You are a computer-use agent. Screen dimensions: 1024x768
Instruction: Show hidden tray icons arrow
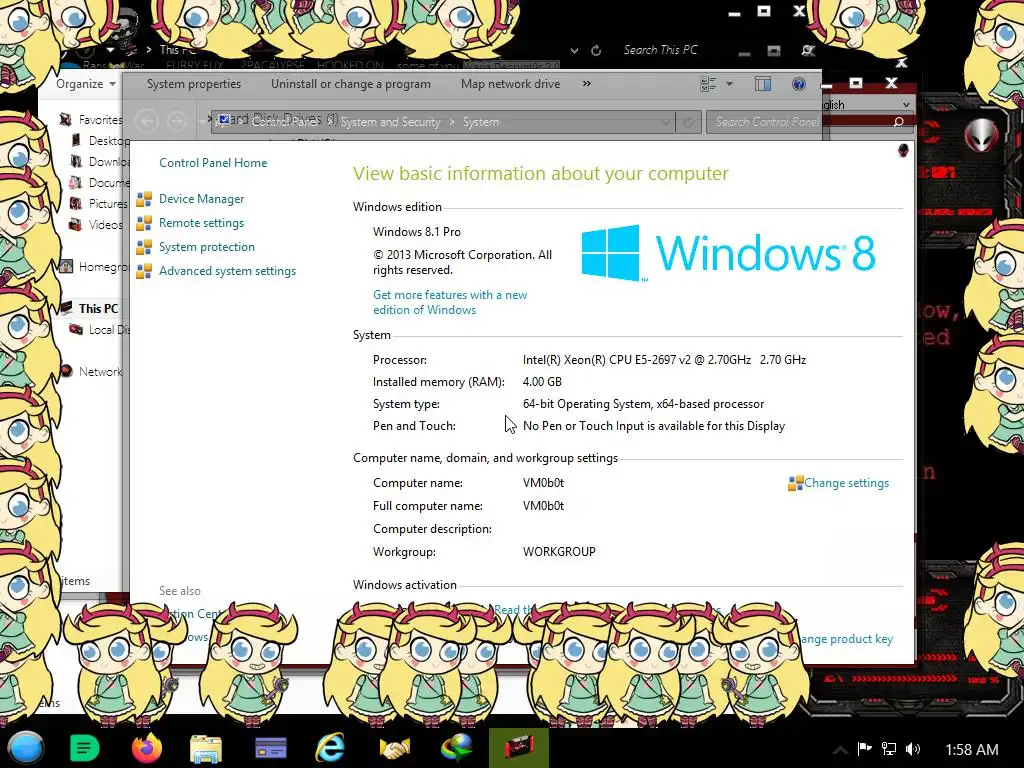click(x=840, y=750)
